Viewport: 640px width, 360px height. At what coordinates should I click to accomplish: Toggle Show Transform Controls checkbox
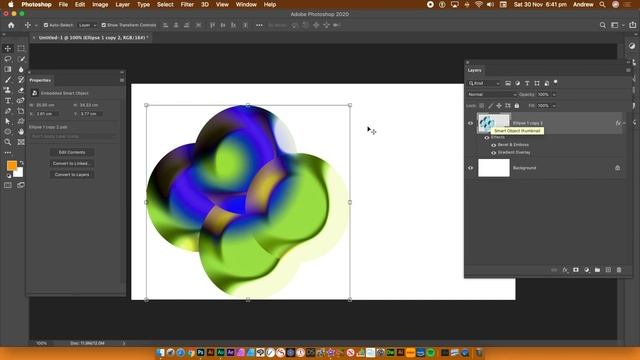pos(104,25)
